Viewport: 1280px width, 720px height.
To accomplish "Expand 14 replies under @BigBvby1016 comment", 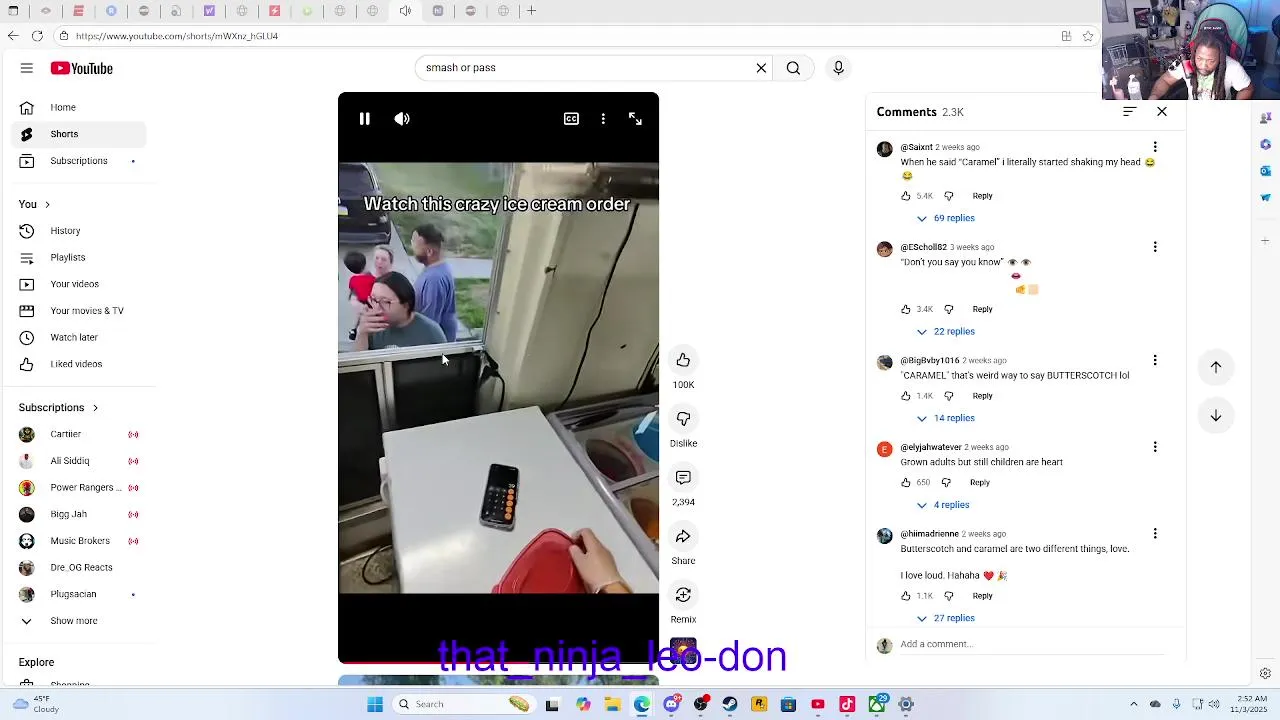I will pyautogui.click(x=945, y=418).
